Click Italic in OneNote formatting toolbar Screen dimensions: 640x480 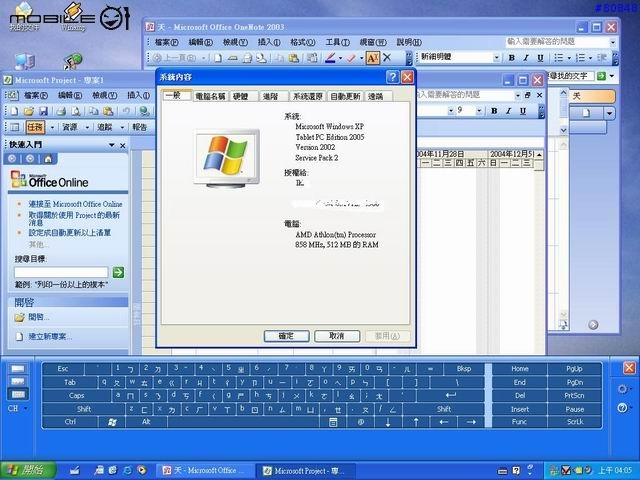(x=526, y=58)
